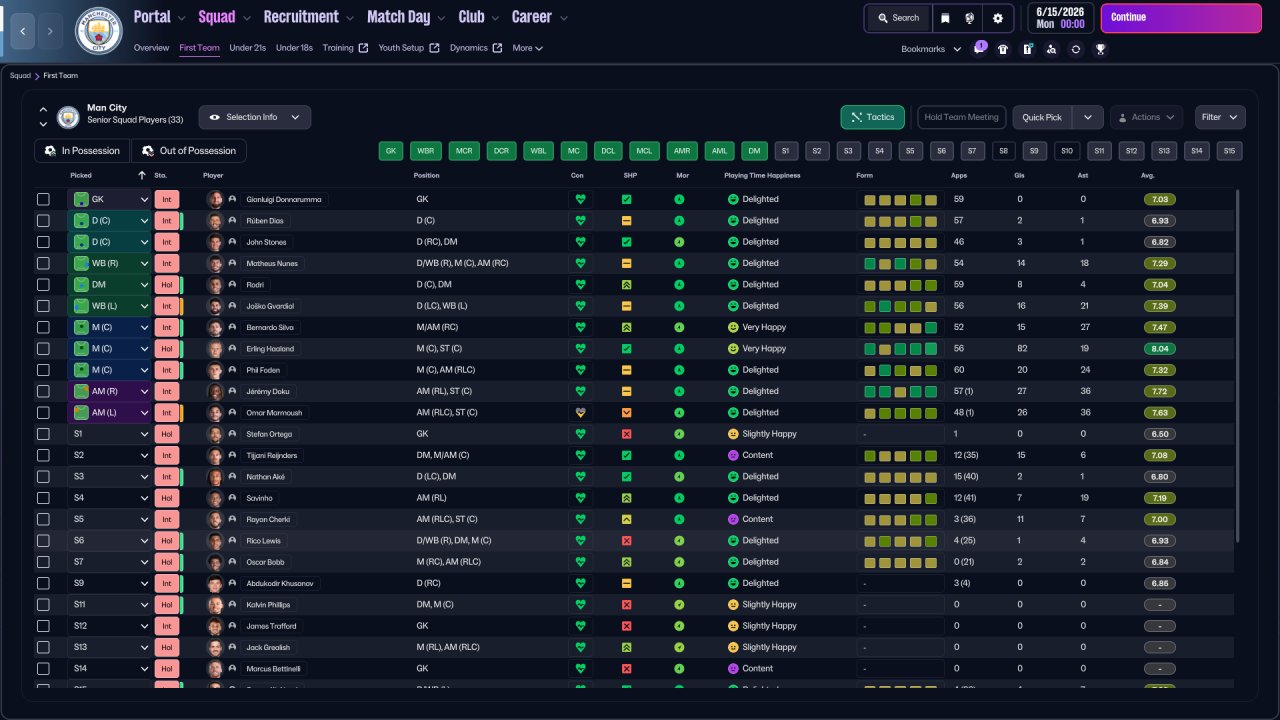Expand the Quick Pick arrow dropdown
The height and width of the screenshot is (720, 1280).
point(1088,117)
